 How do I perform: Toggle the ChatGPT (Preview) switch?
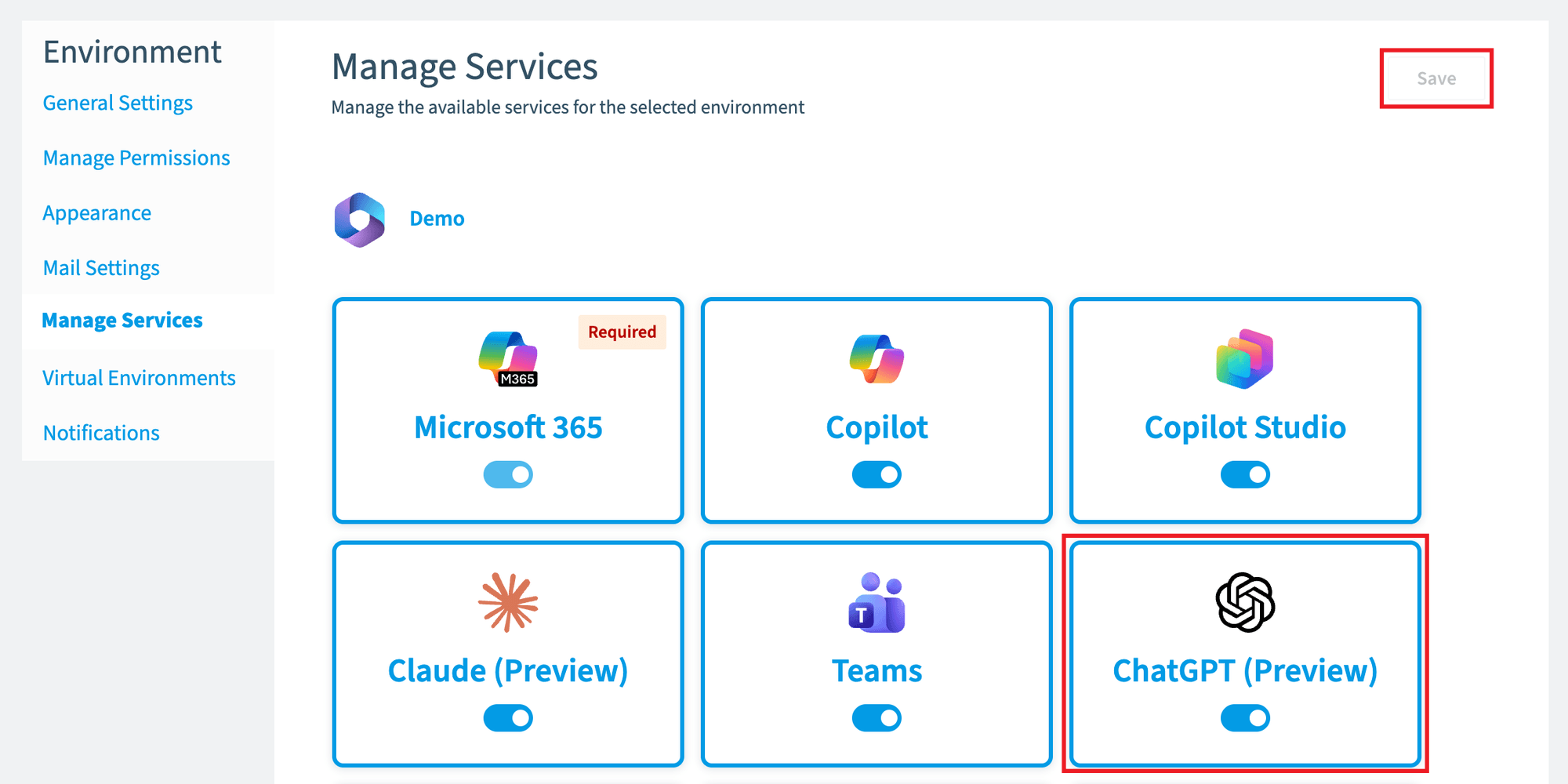click(x=1245, y=717)
